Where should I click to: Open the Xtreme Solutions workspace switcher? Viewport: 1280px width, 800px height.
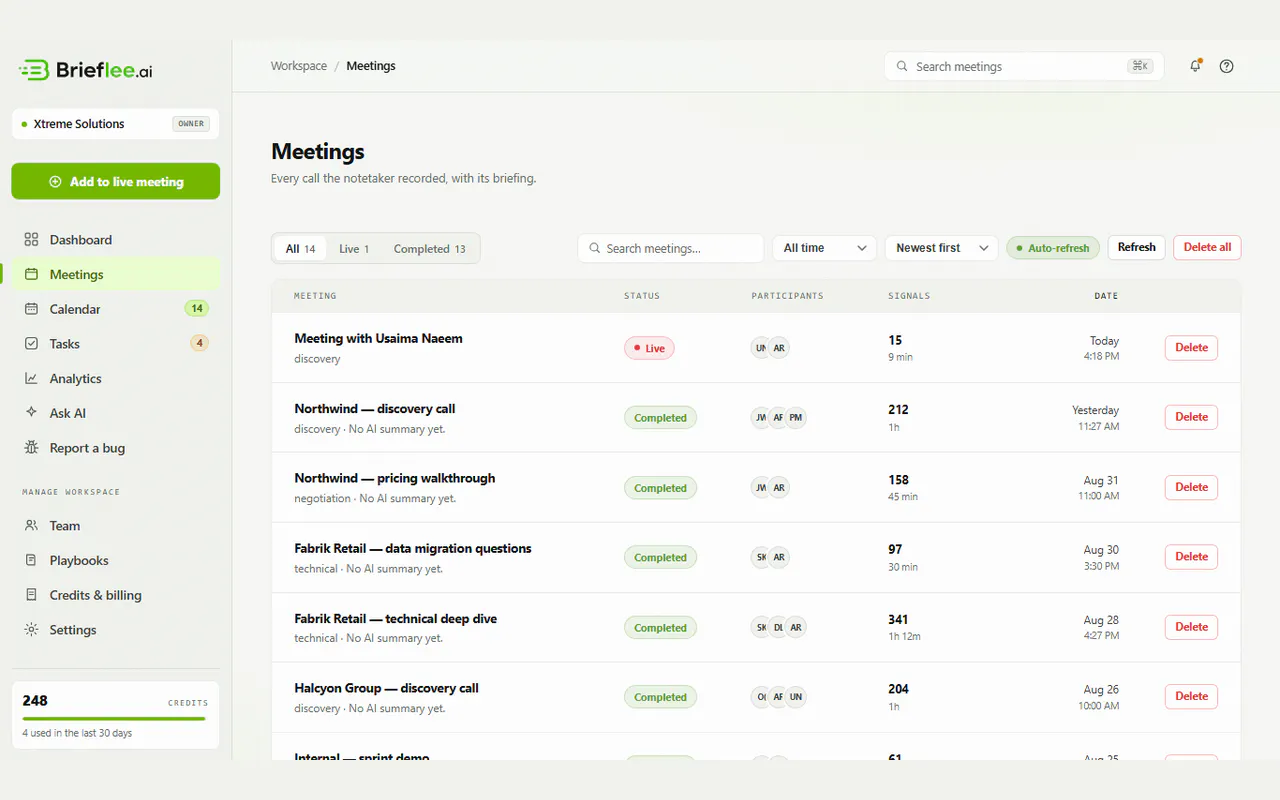pyautogui.click(x=116, y=124)
